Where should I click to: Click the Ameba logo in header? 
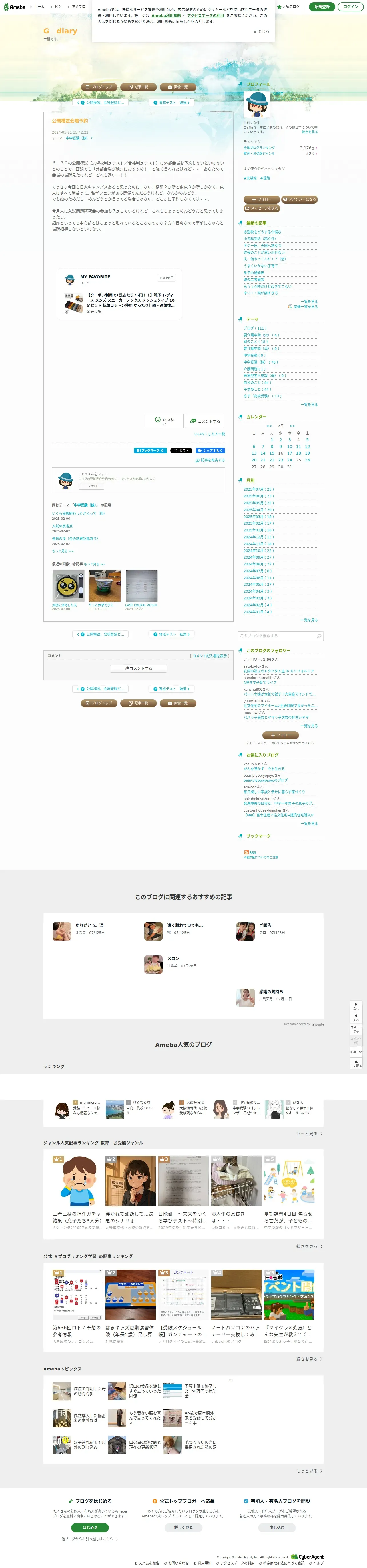click(15, 7)
